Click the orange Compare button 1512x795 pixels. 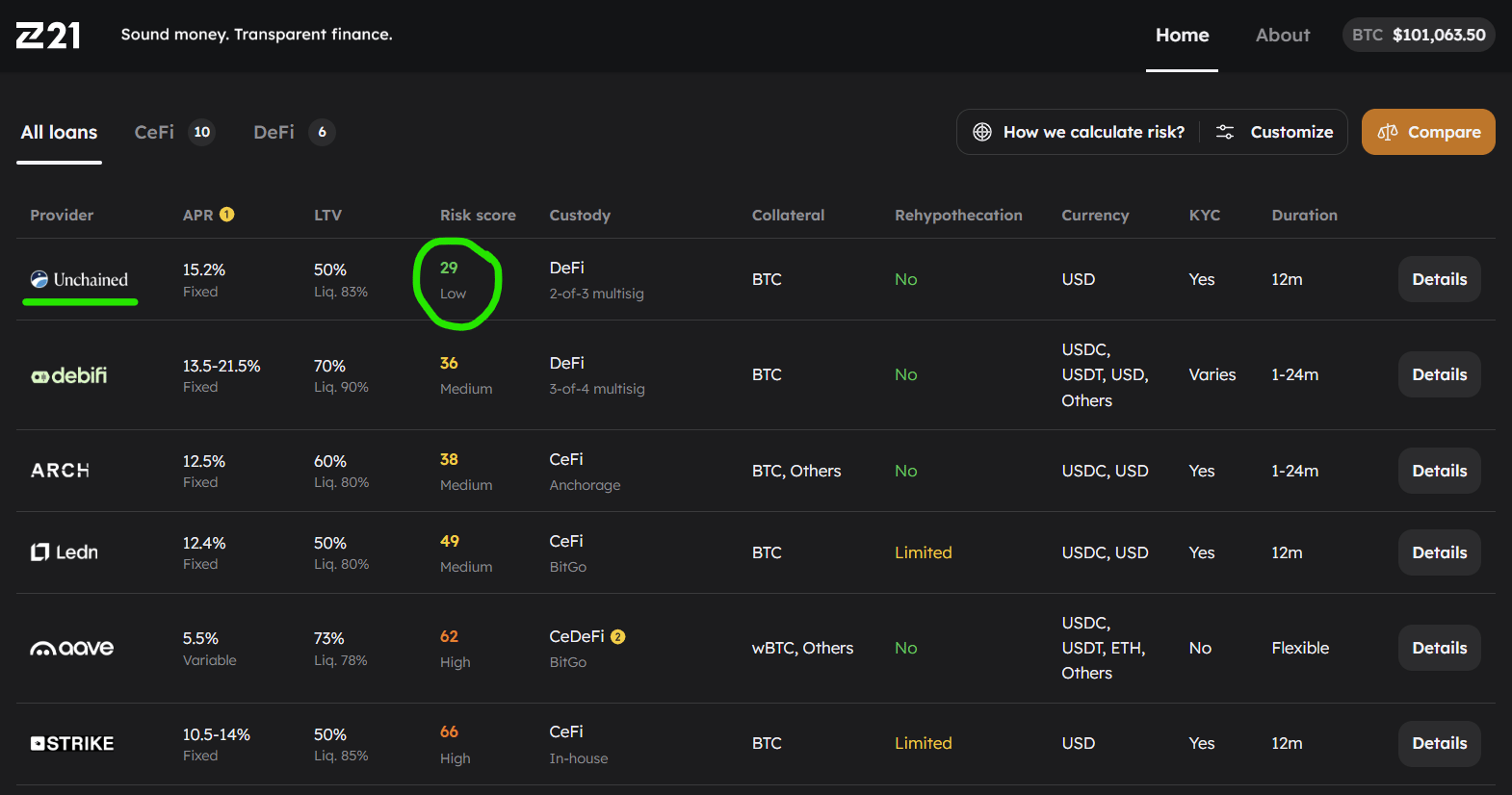[x=1428, y=132]
